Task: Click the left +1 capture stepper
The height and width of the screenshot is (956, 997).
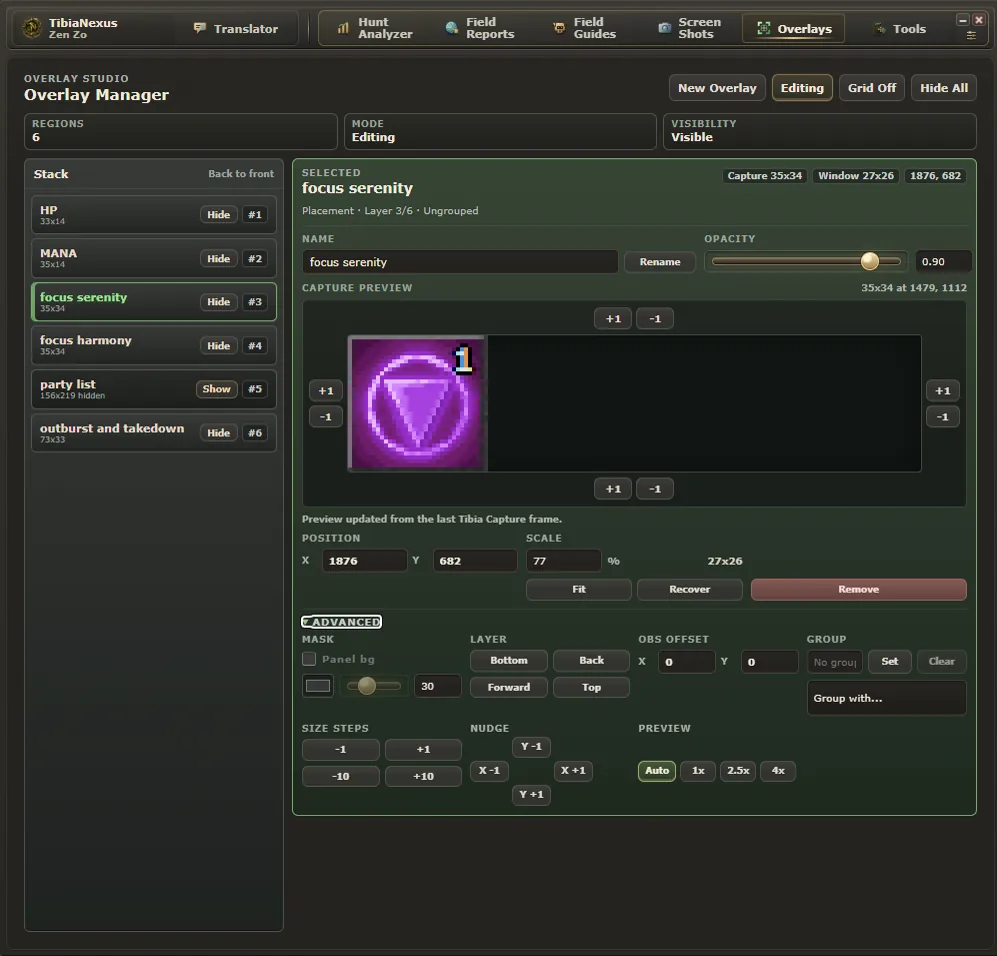Action: (x=326, y=391)
